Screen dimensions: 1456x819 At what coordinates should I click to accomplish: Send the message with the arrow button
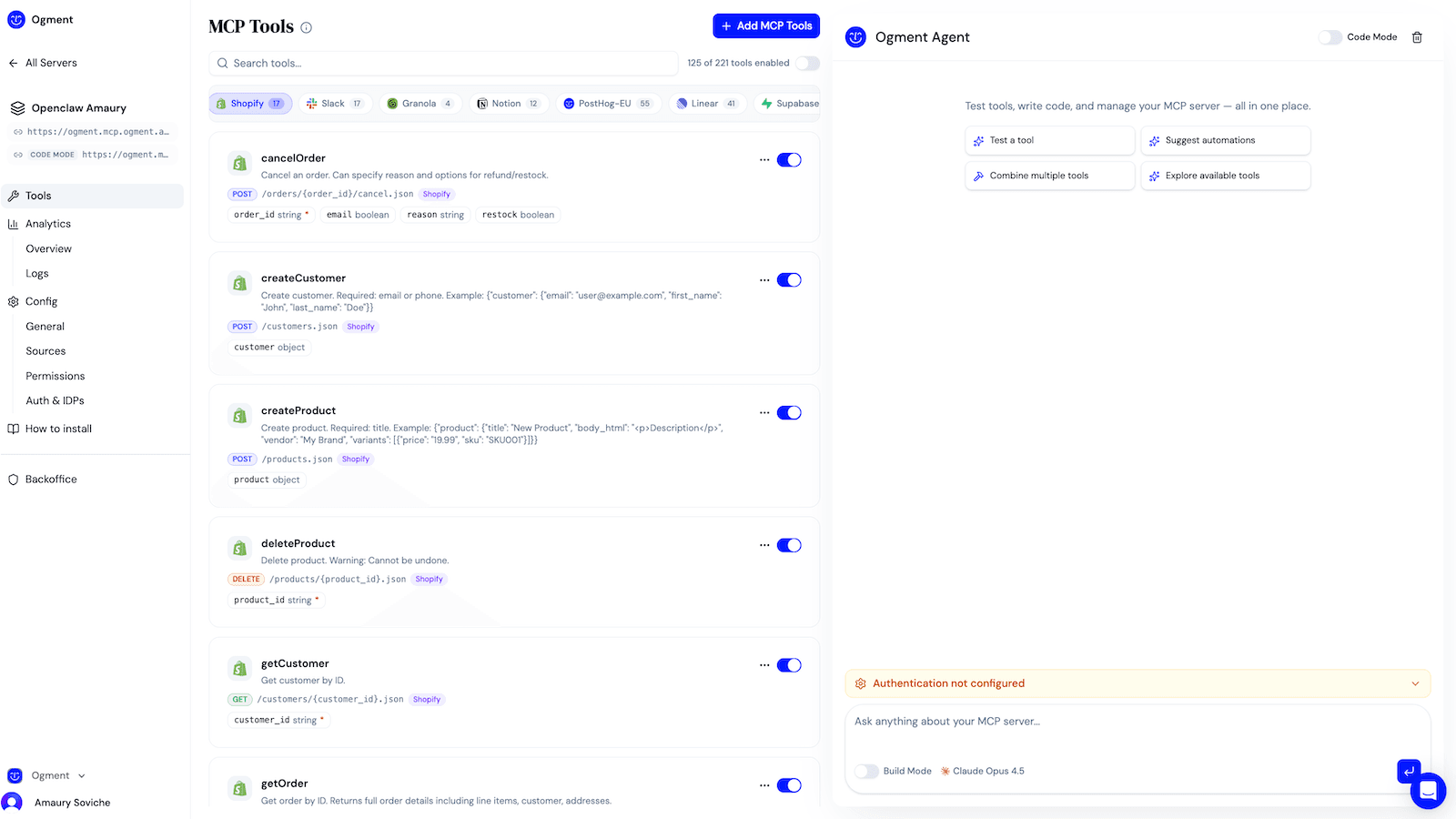[1408, 771]
